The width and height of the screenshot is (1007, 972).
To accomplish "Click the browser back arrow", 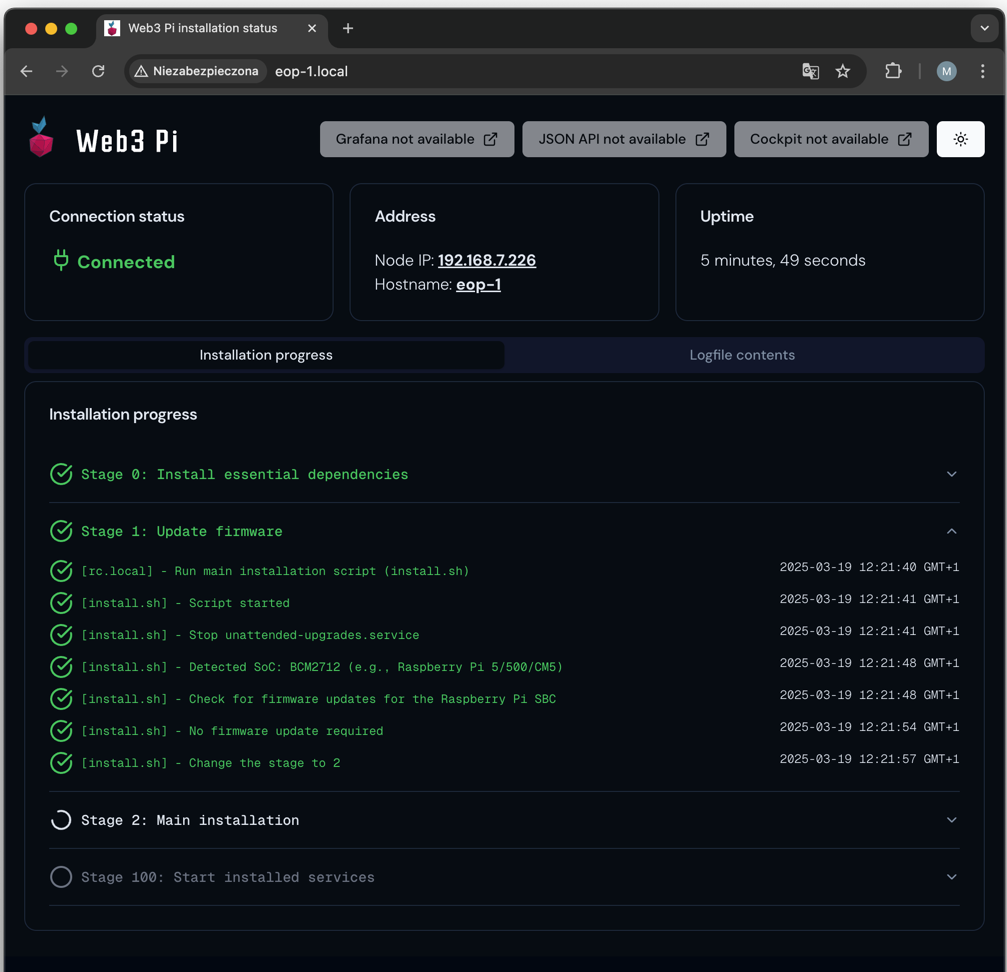I will coord(26,71).
